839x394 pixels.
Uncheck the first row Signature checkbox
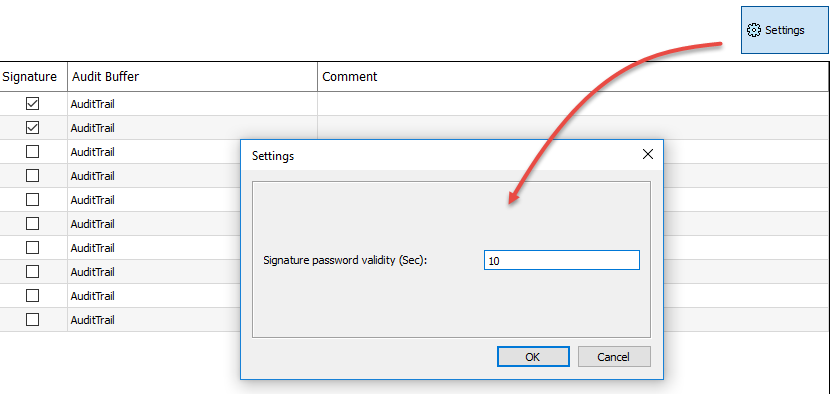(x=33, y=103)
